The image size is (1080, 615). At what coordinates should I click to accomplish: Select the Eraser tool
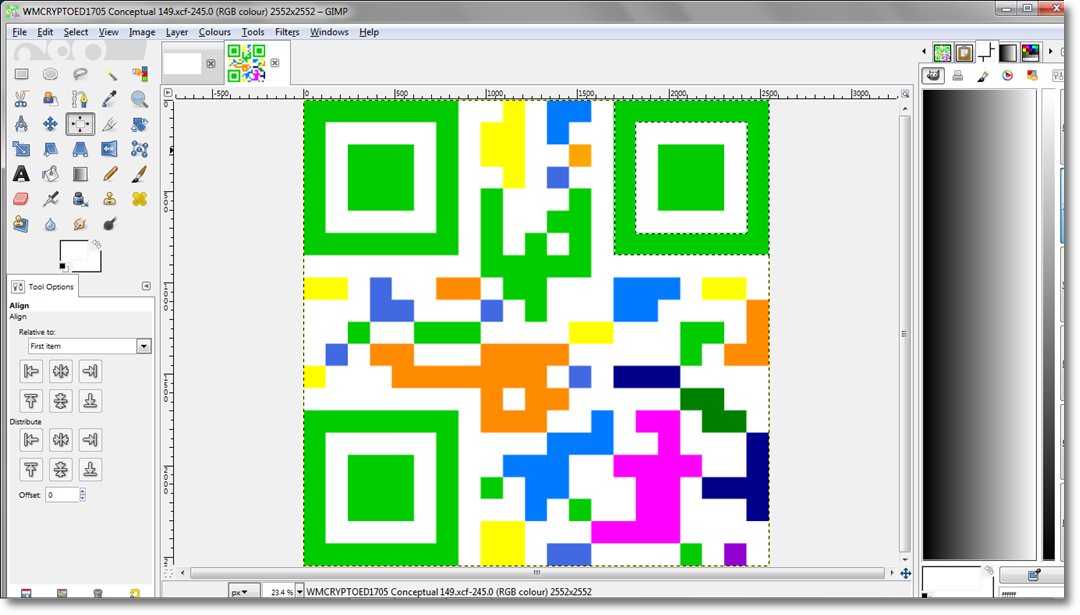tap(21, 199)
